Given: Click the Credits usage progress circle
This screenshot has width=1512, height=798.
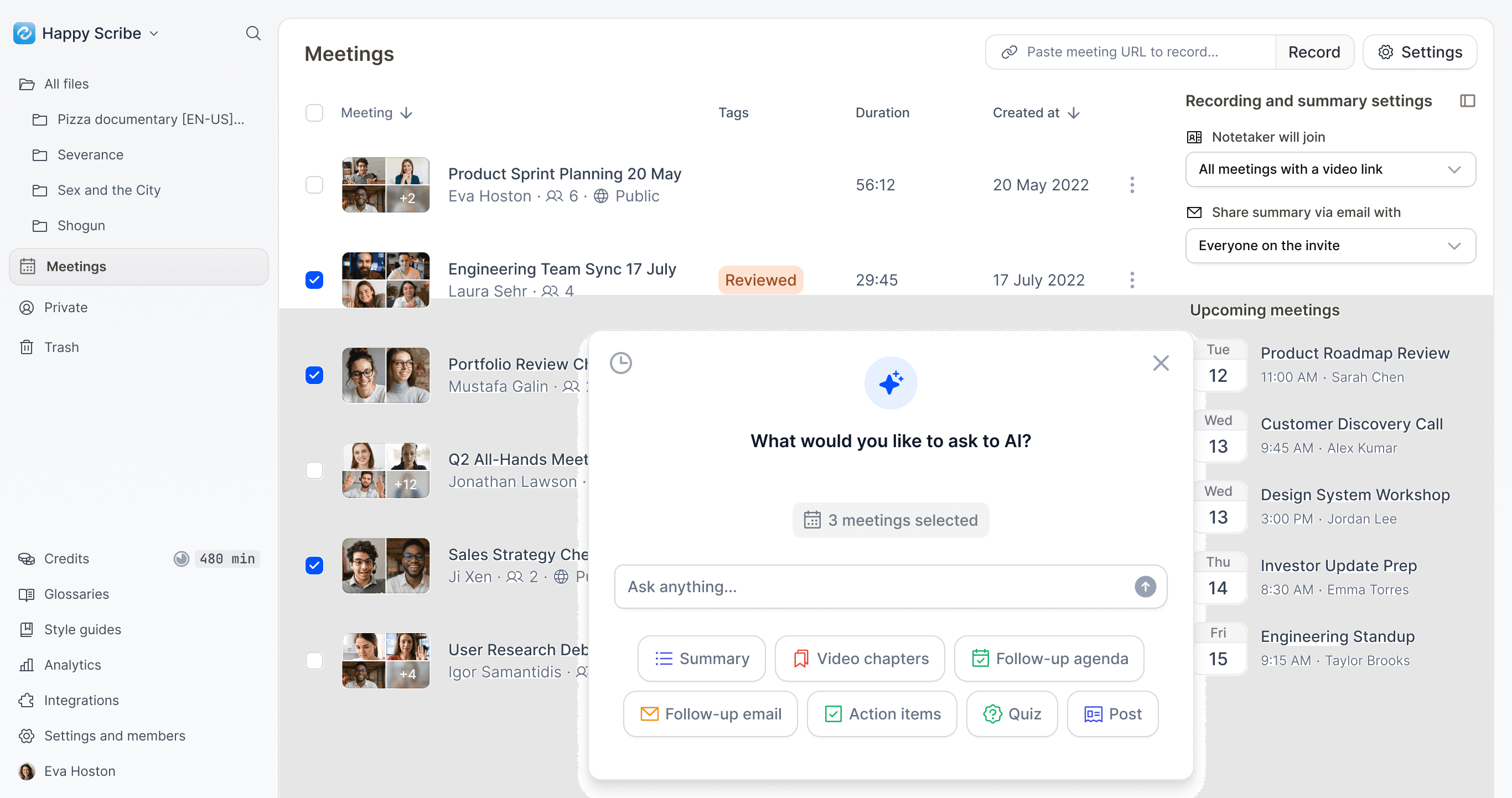Looking at the screenshot, I should (182, 558).
